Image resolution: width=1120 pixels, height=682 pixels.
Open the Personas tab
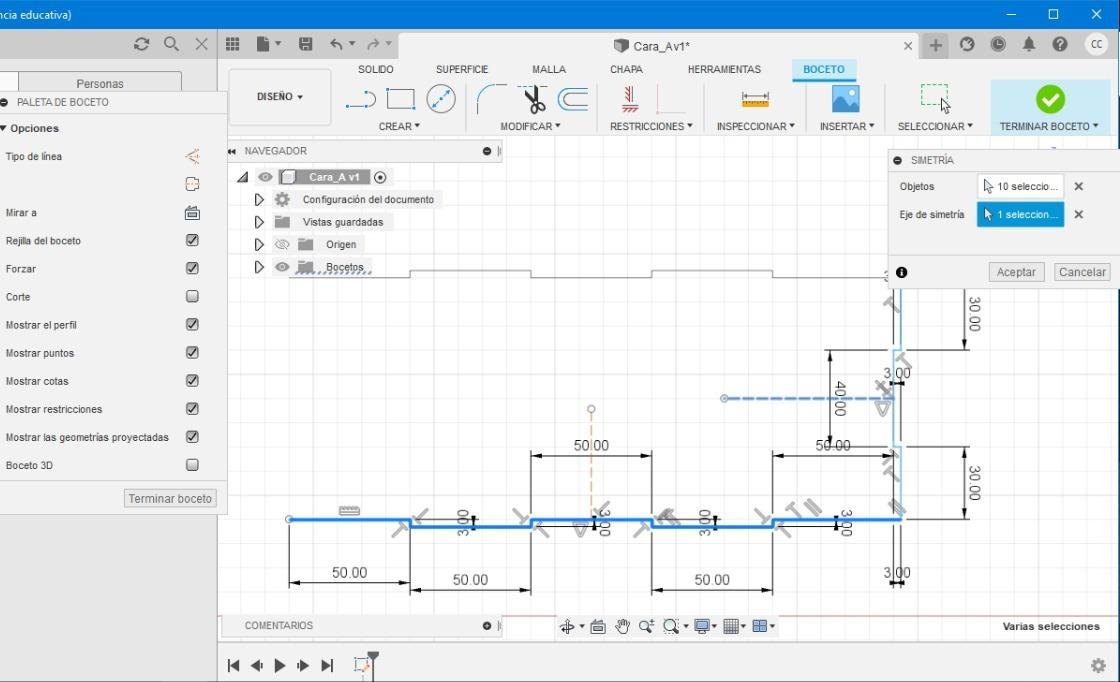click(x=99, y=83)
